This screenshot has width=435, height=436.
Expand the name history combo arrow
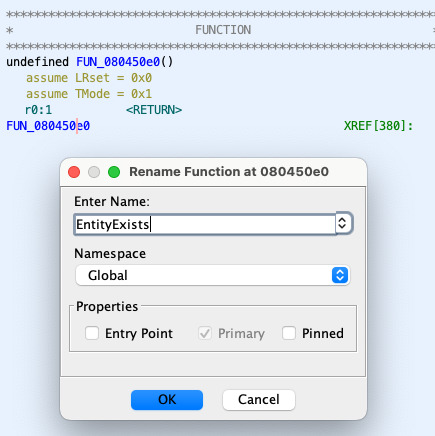pos(343,223)
